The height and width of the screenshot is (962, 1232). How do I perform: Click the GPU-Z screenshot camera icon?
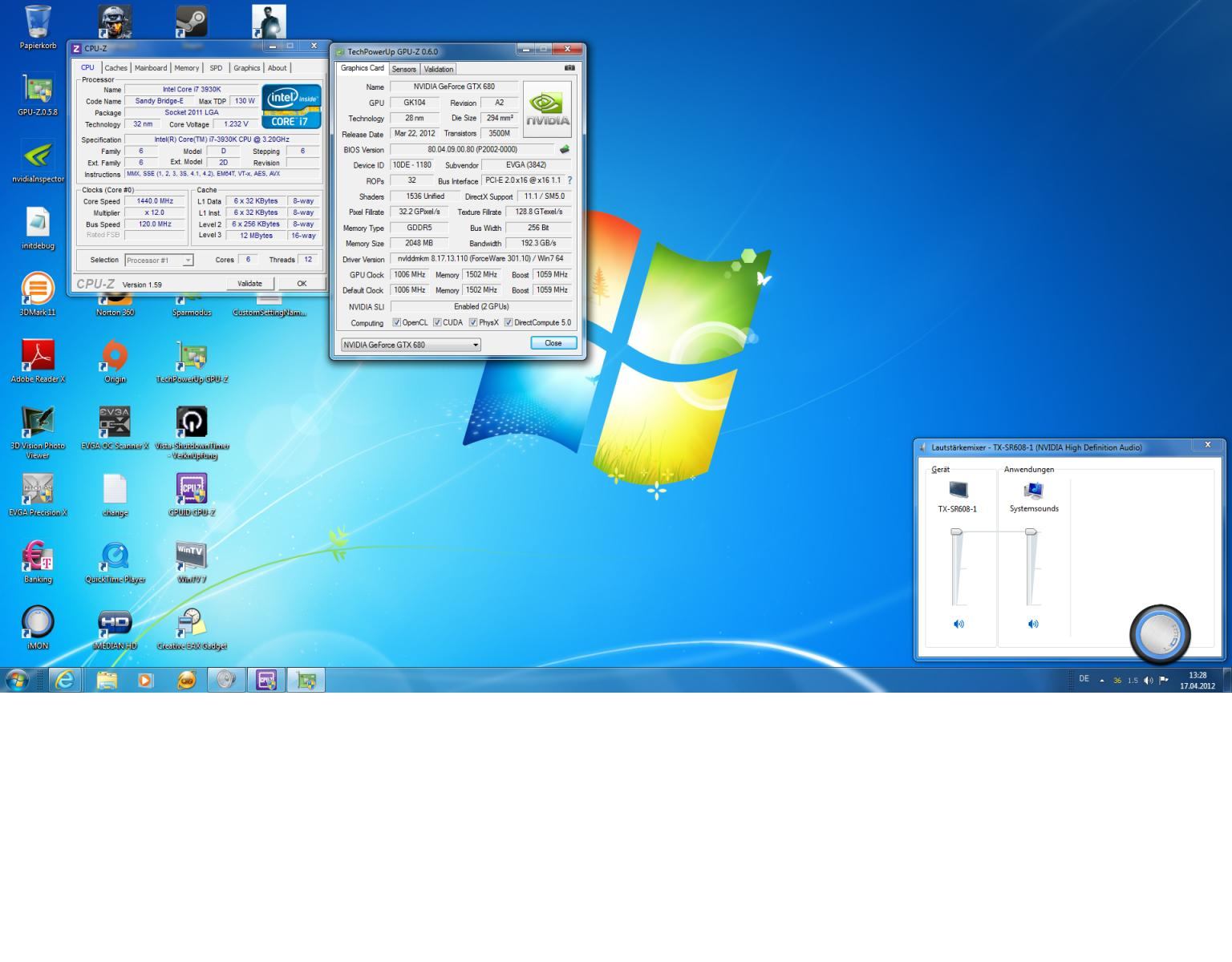(569, 68)
